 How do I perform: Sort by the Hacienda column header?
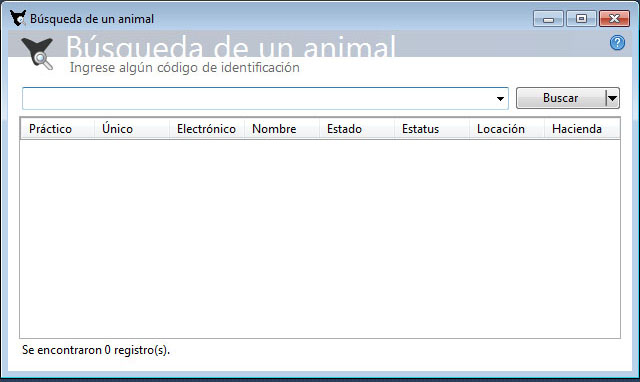coord(582,129)
